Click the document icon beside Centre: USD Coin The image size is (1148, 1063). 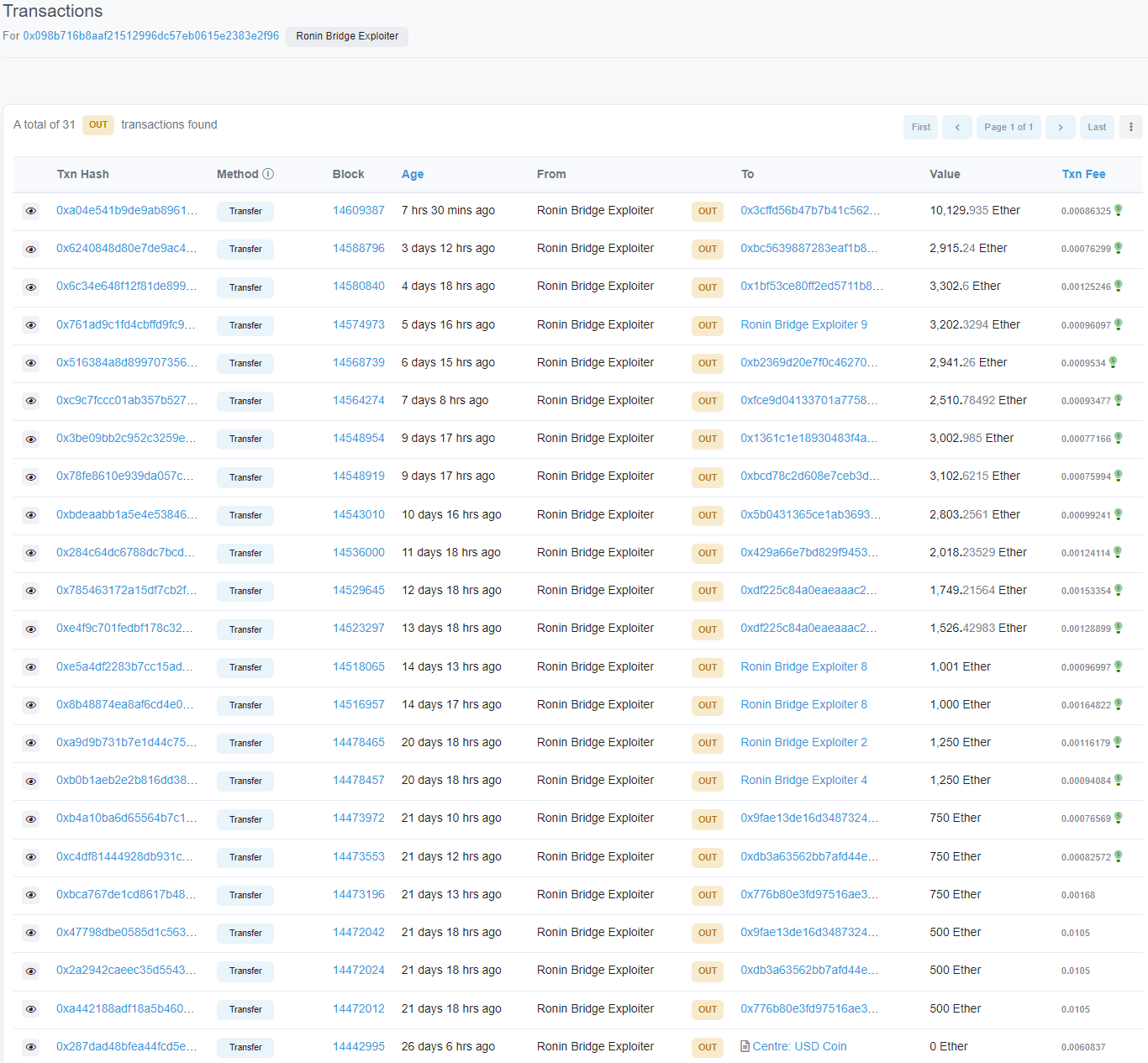coord(745,1046)
